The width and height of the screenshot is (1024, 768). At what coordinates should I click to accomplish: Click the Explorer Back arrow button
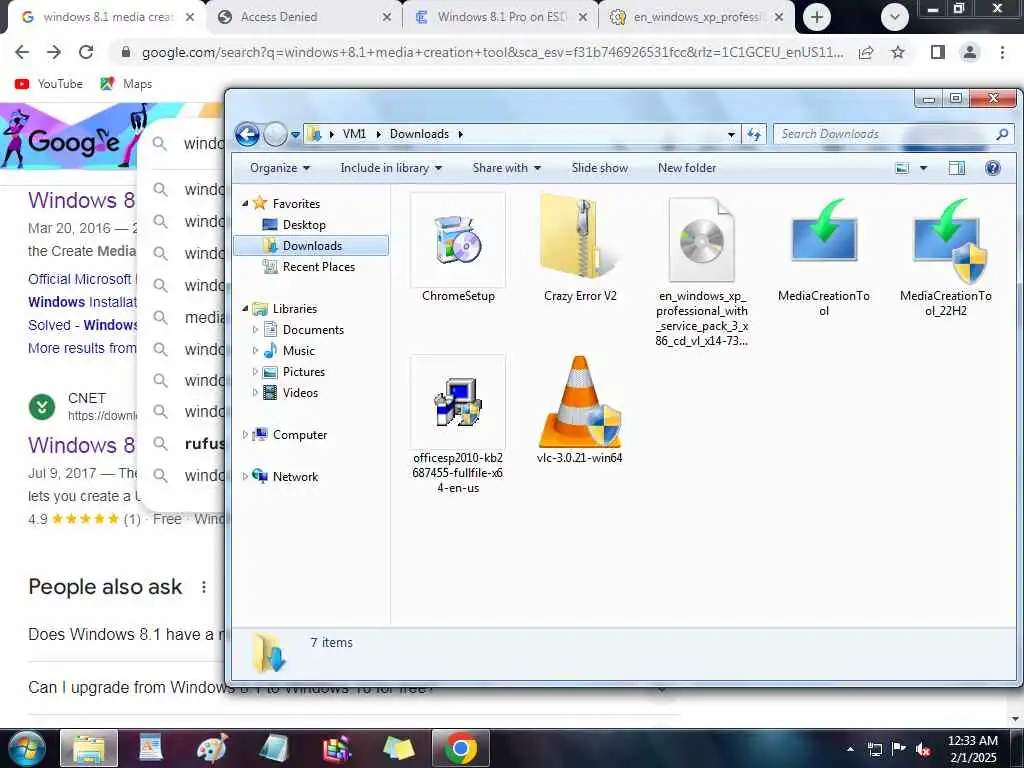pyautogui.click(x=248, y=135)
